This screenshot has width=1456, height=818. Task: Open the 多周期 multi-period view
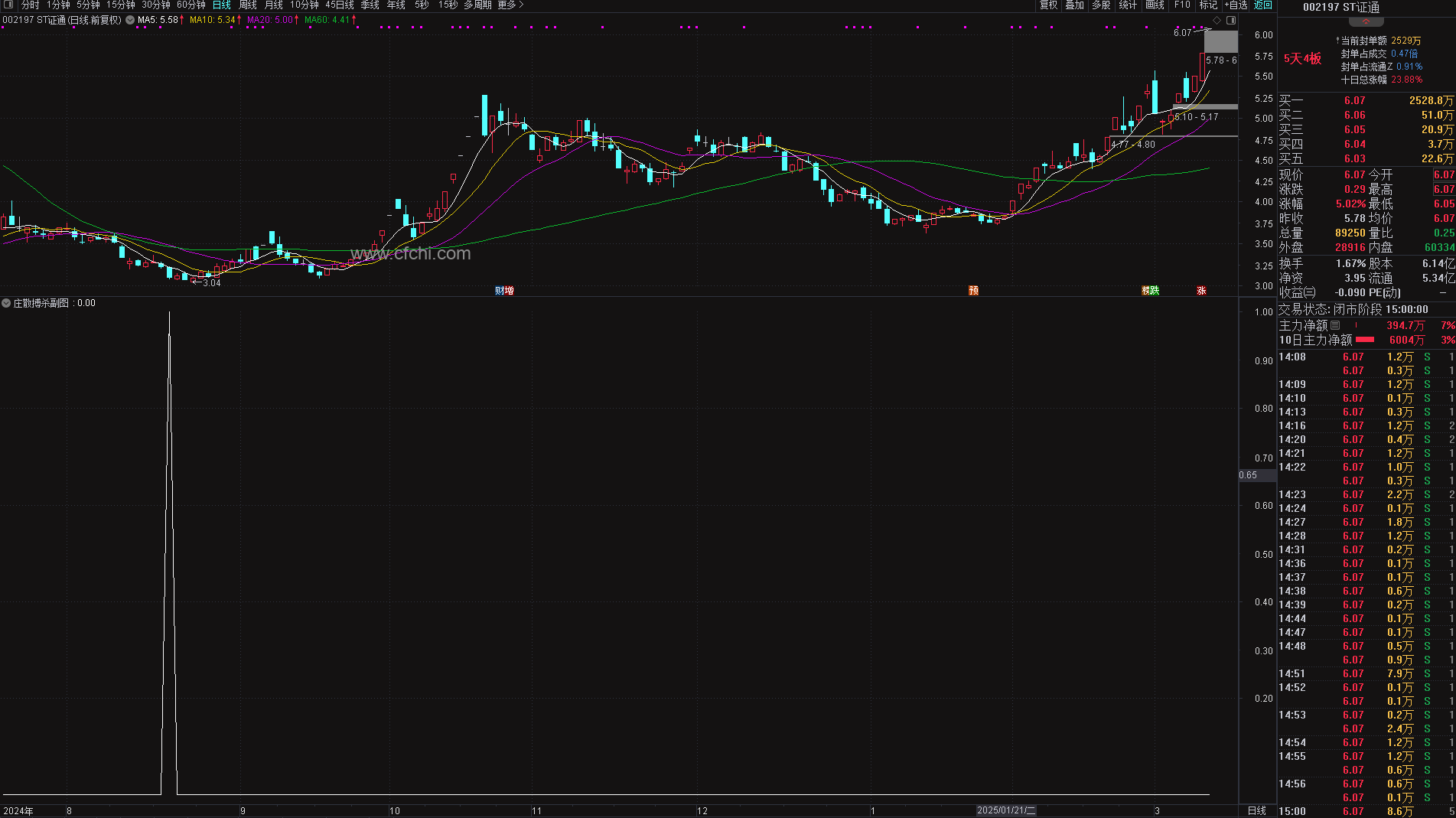coord(477,5)
